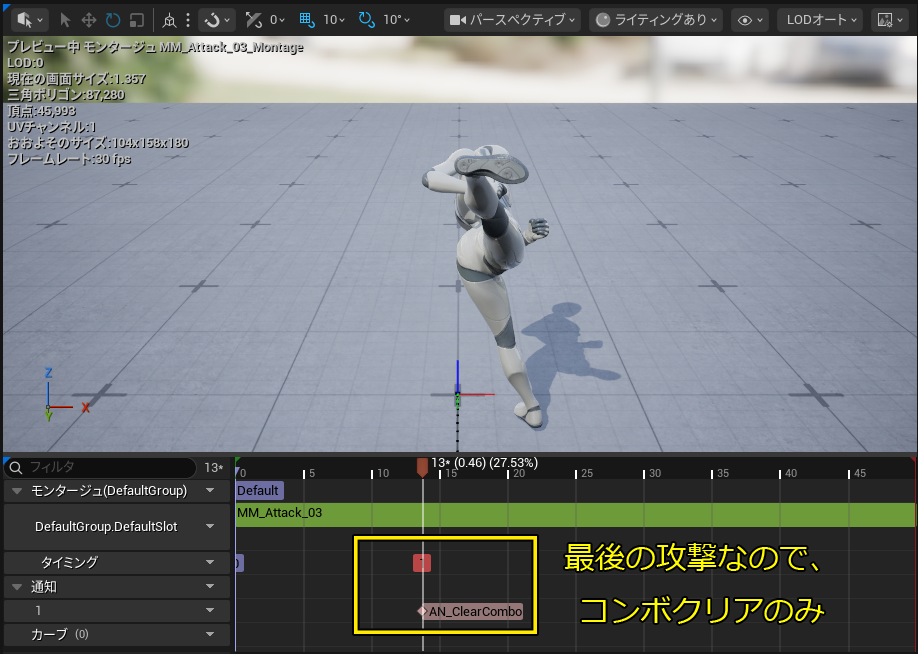Open rotation snap 10° dropdown
The width and height of the screenshot is (918, 654).
pos(396,20)
